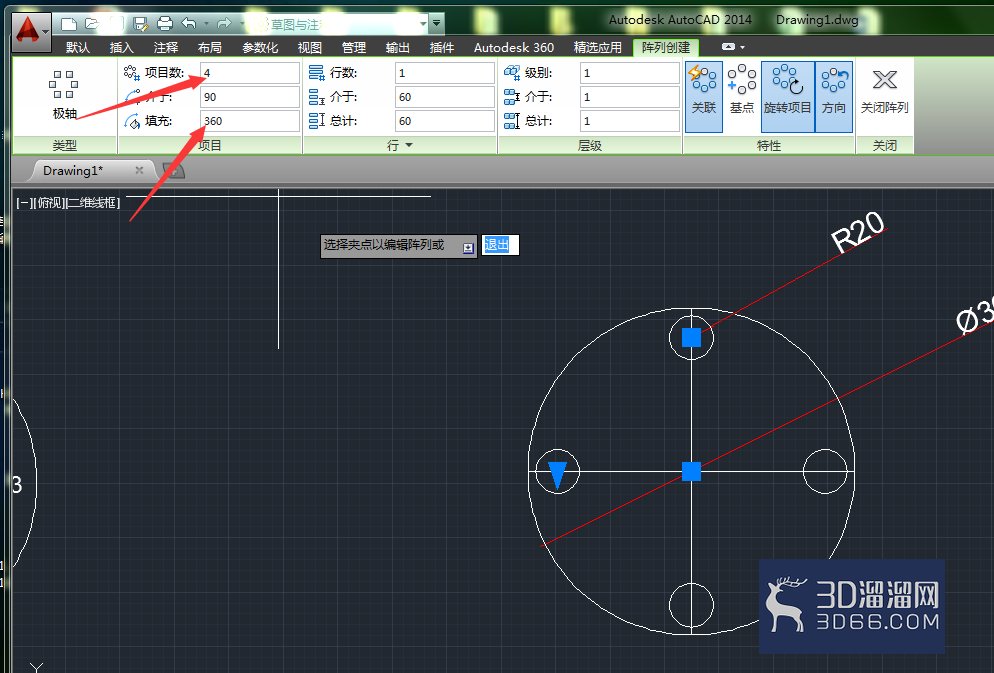Select the New drawing icon in quick access toolbar
This screenshot has width=994, height=673.
click(x=68, y=24)
